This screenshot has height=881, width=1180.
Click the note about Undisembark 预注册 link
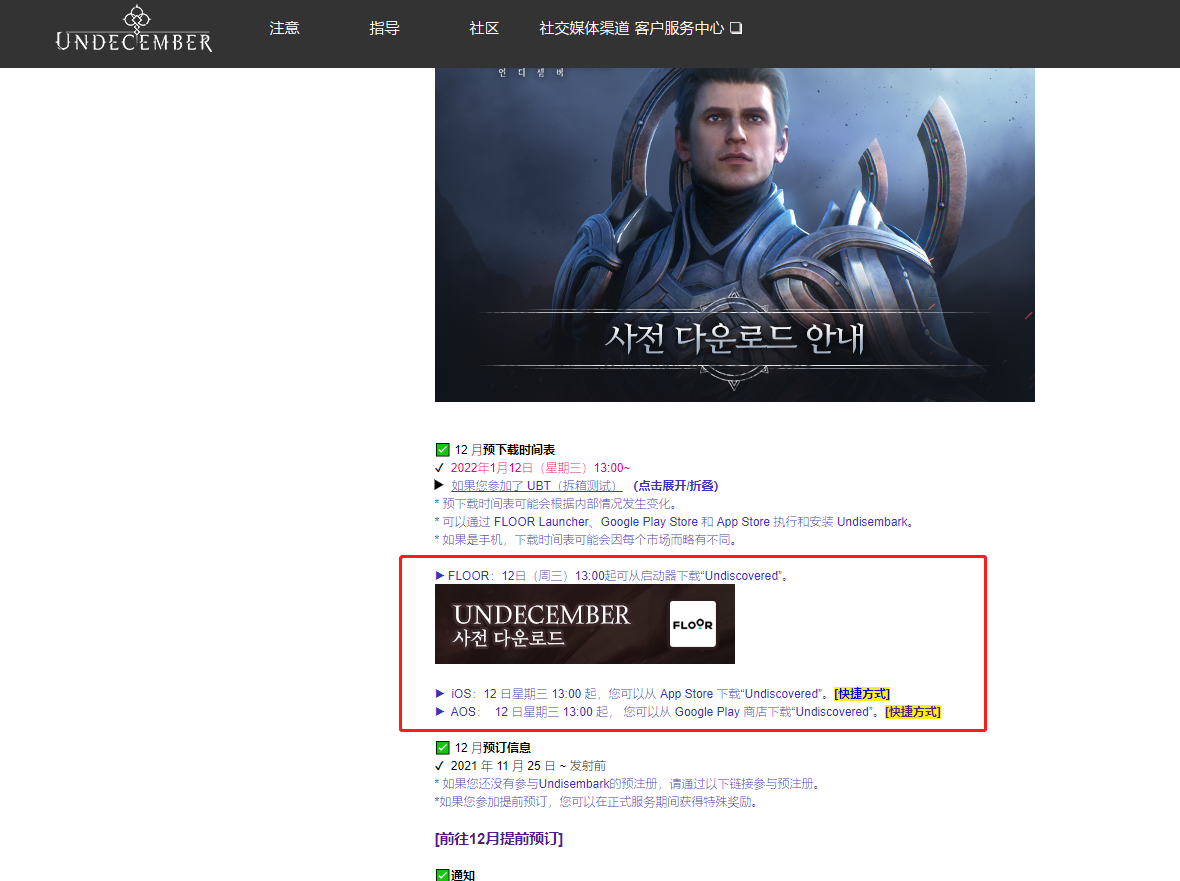(628, 784)
